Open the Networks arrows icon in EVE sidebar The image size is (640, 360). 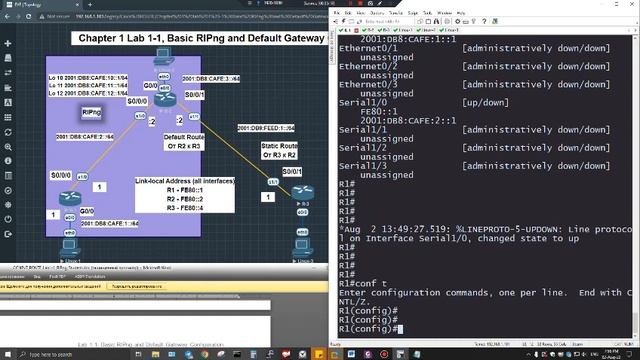click(x=8, y=73)
